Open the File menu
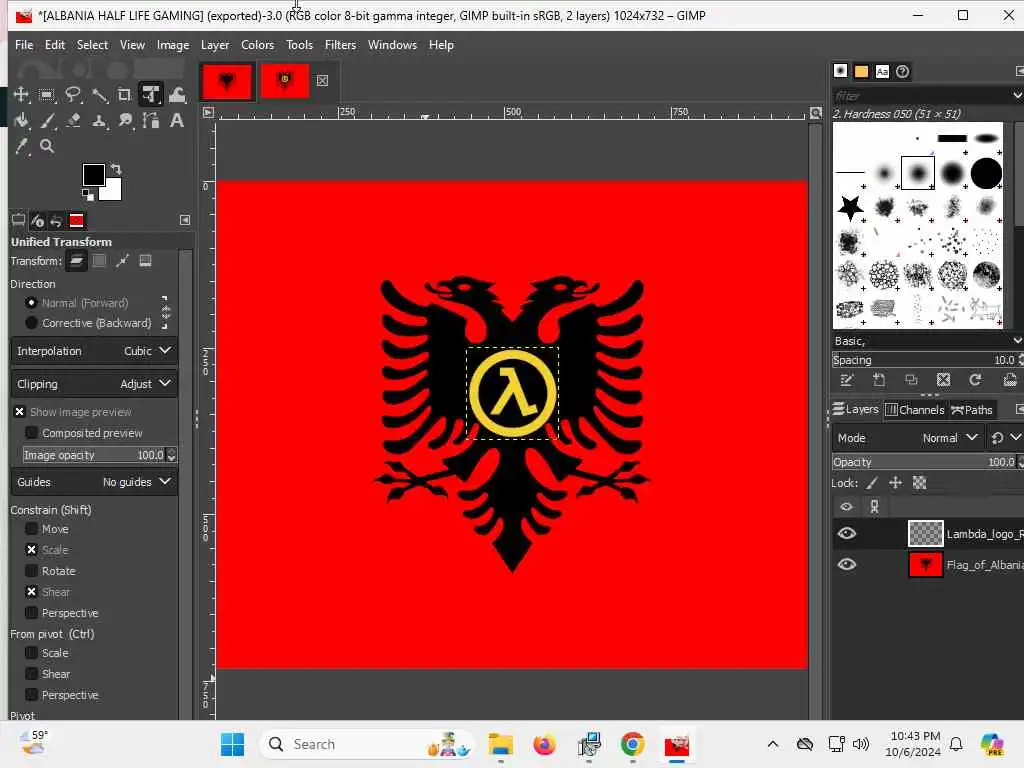1024x768 pixels. (24, 45)
